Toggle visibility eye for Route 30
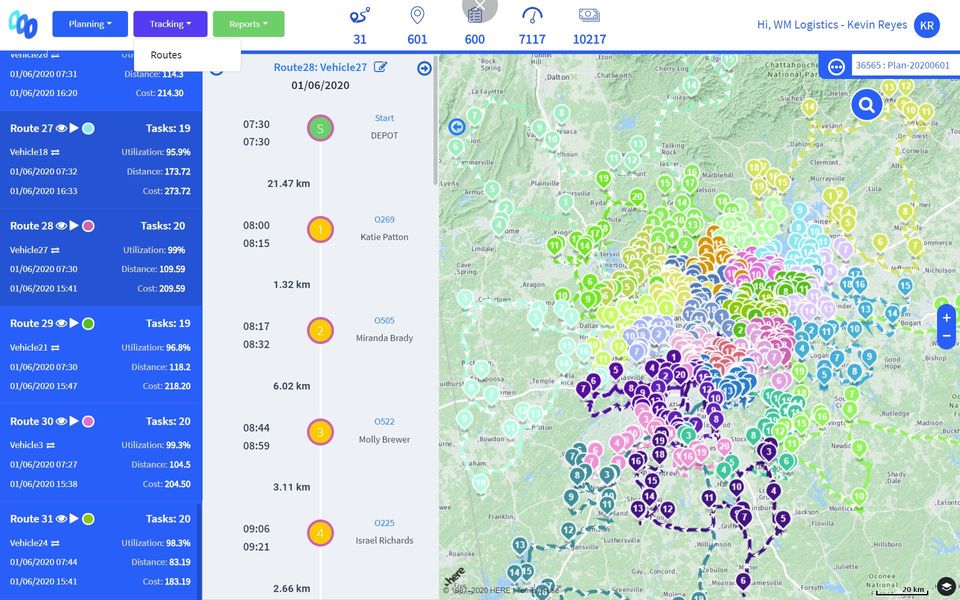This screenshot has width=960, height=600. pos(61,421)
